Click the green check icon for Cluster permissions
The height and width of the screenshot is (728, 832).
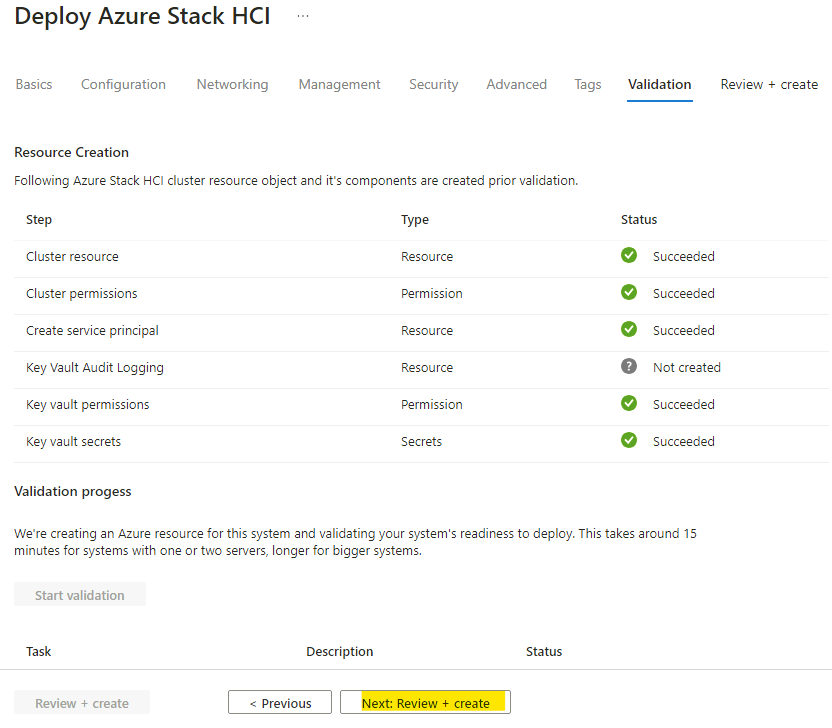pyautogui.click(x=629, y=292)
